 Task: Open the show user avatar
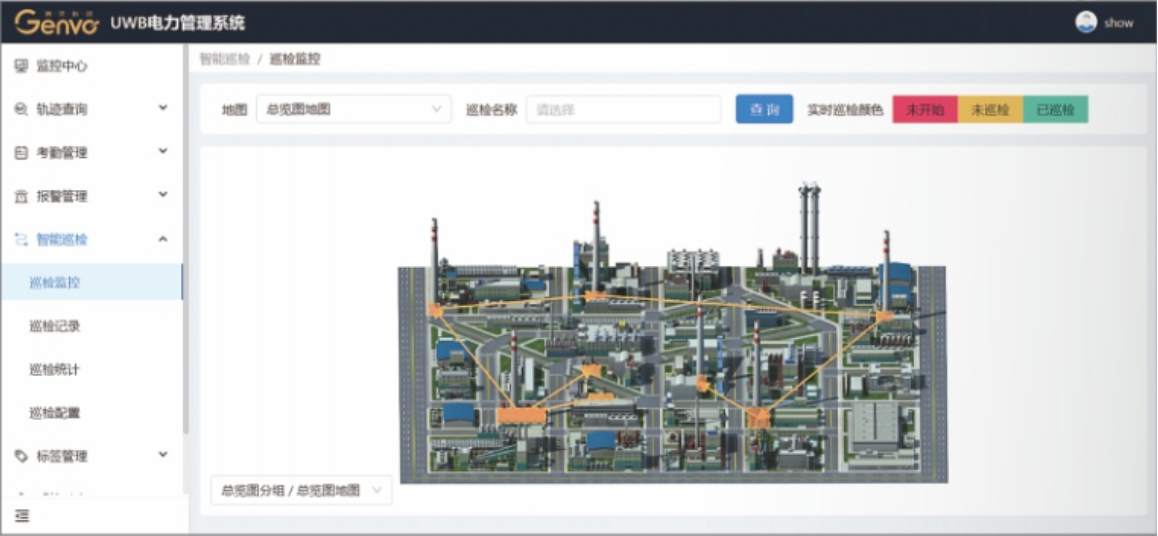(1086, 22)
